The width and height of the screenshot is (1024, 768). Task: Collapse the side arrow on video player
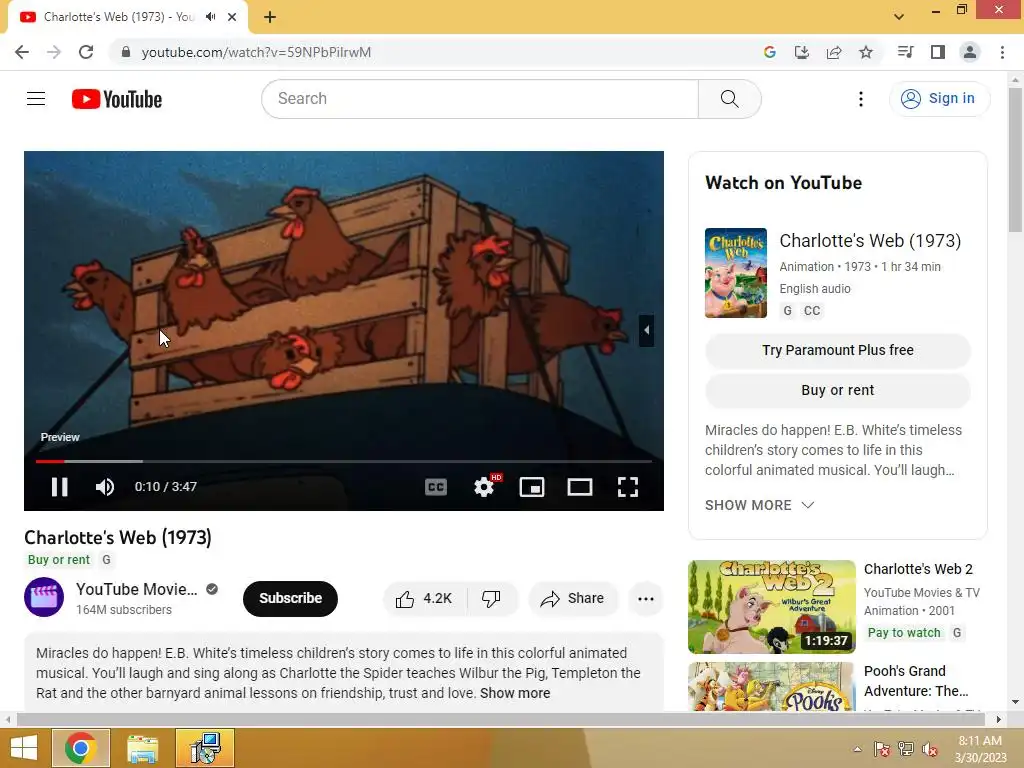[647, 330]
